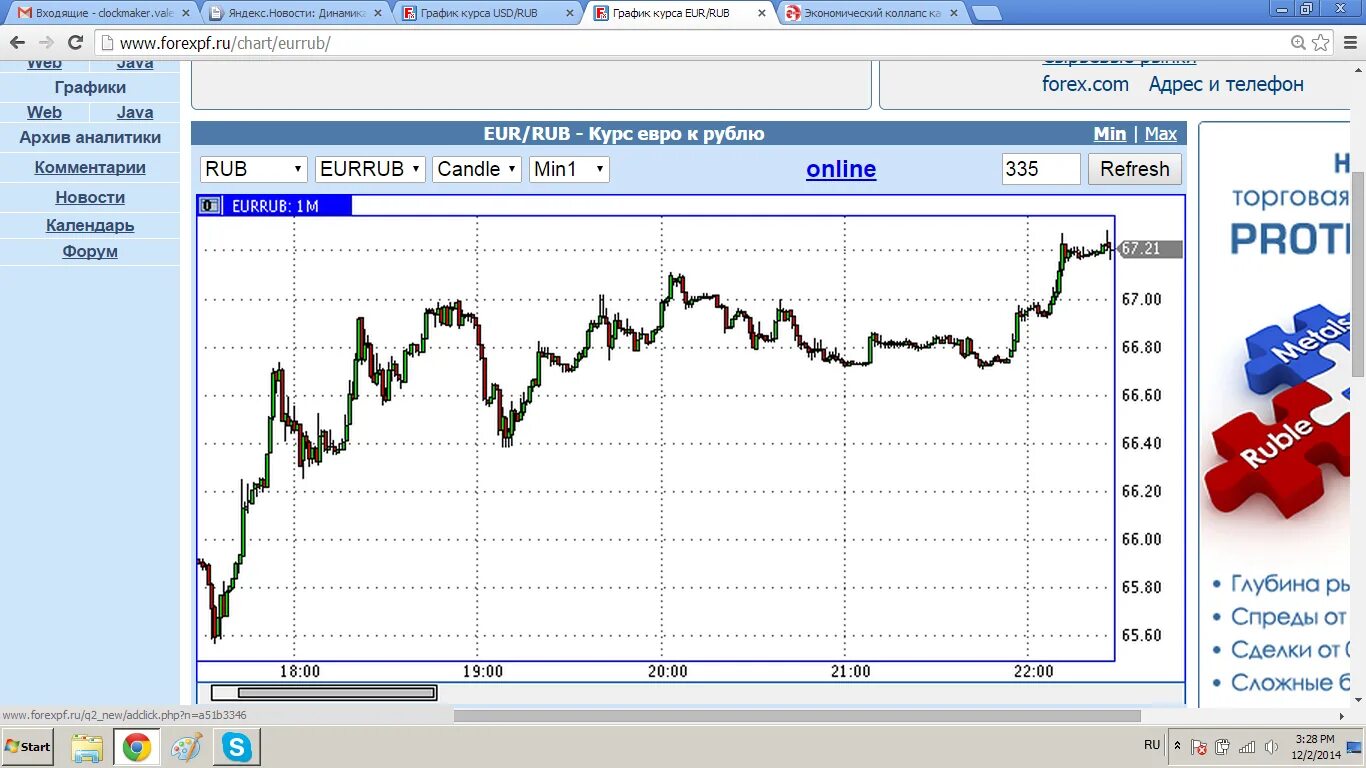Click forex.com link
1366x768 pixels.
(x=1085, y=84)
